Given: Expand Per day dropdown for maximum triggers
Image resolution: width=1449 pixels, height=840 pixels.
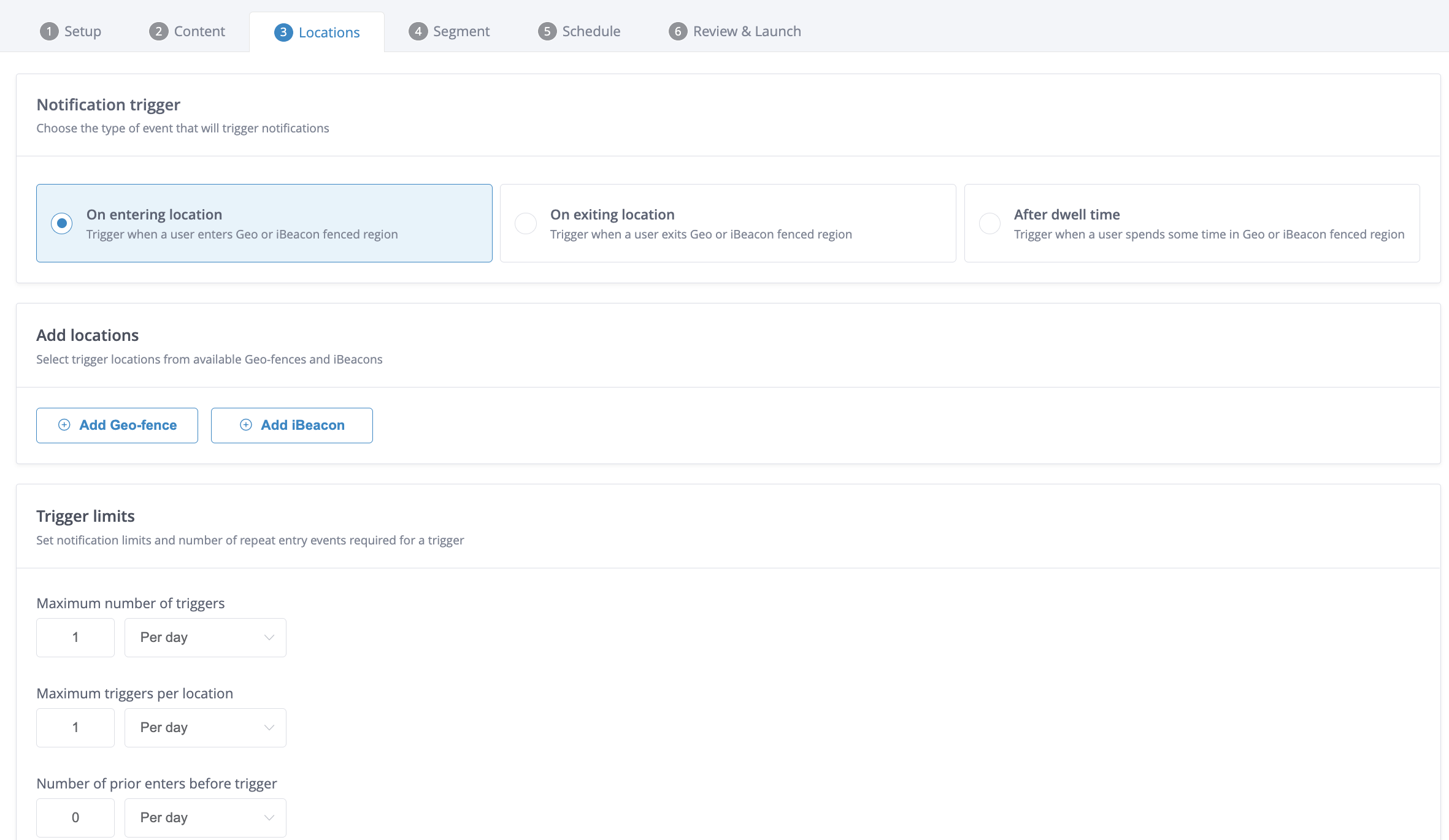Looking at the screenshot, I should (206, 638).
